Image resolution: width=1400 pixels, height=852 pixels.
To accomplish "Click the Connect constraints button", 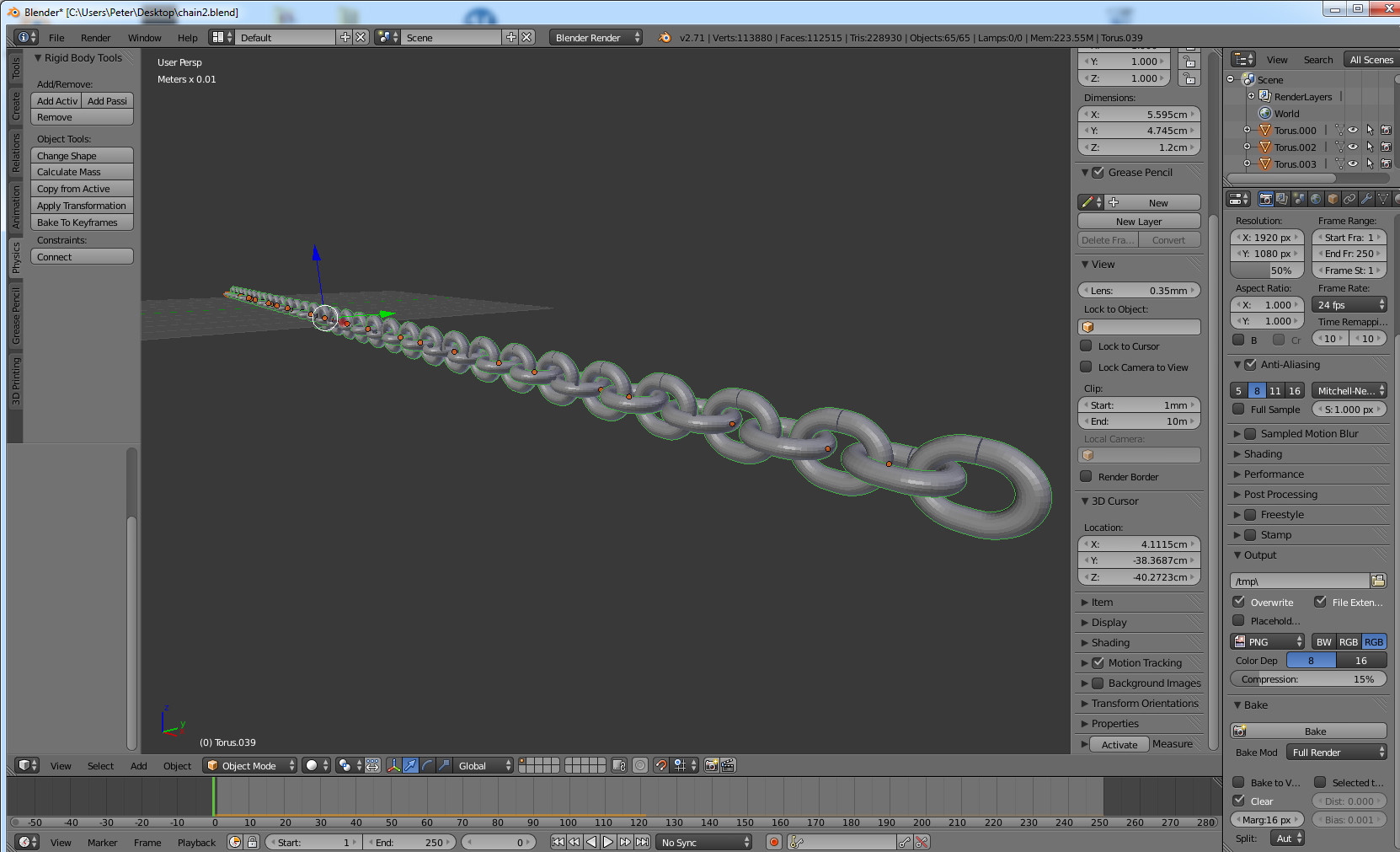I will [x=82, y=257].
